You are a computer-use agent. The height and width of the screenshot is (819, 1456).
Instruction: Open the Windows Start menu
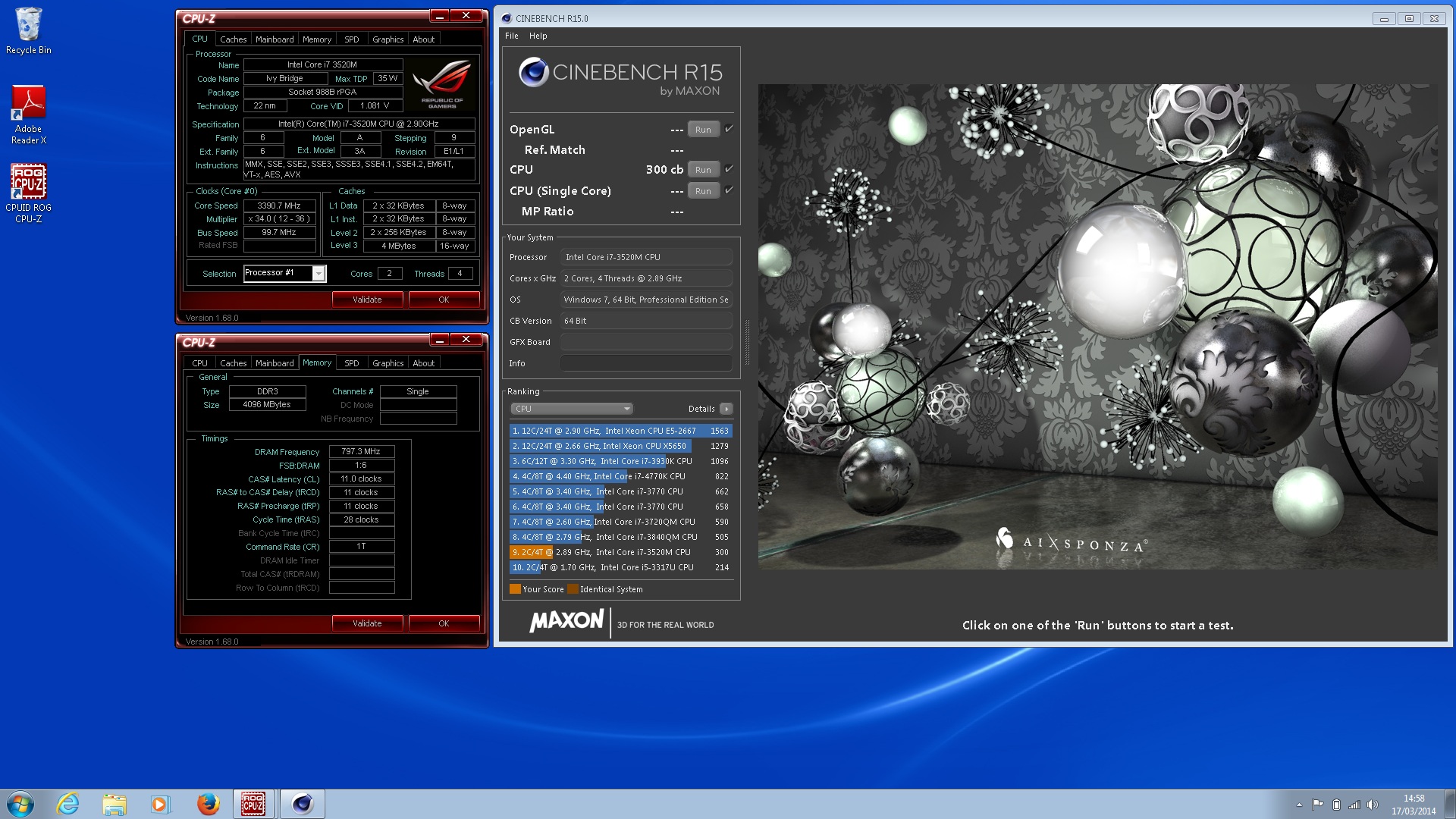(20, 804)
